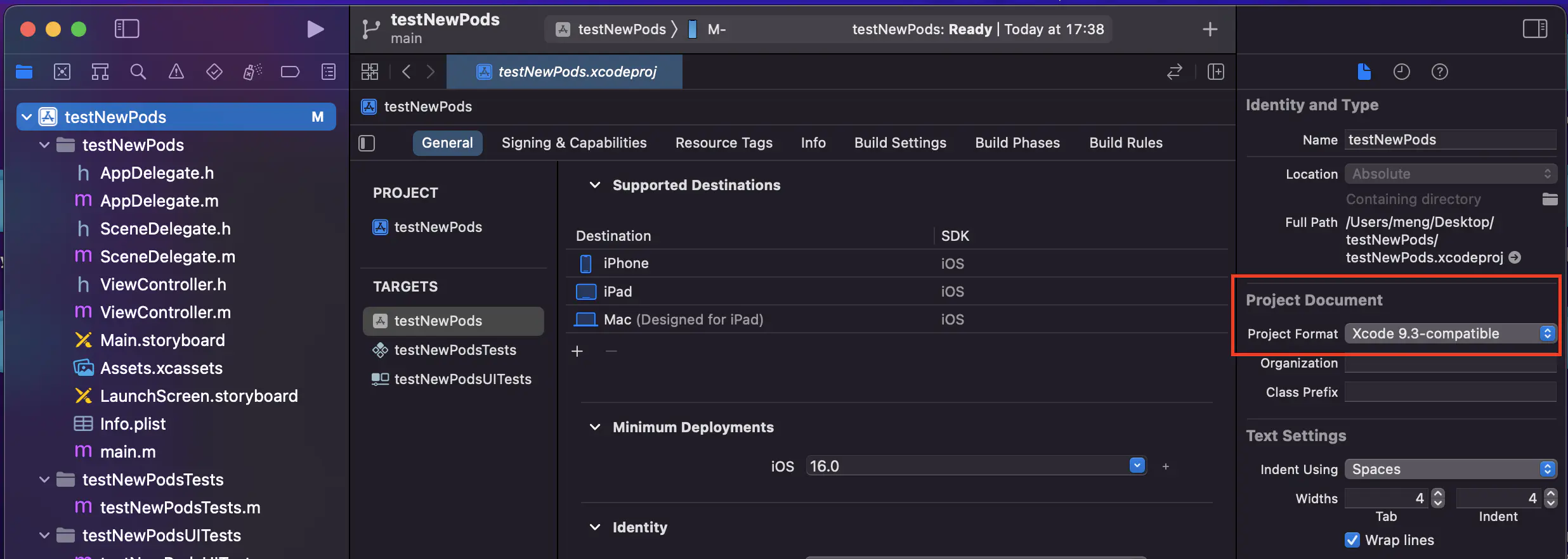
Task: Hide the project and targets list
Action: tap(367, 143)
